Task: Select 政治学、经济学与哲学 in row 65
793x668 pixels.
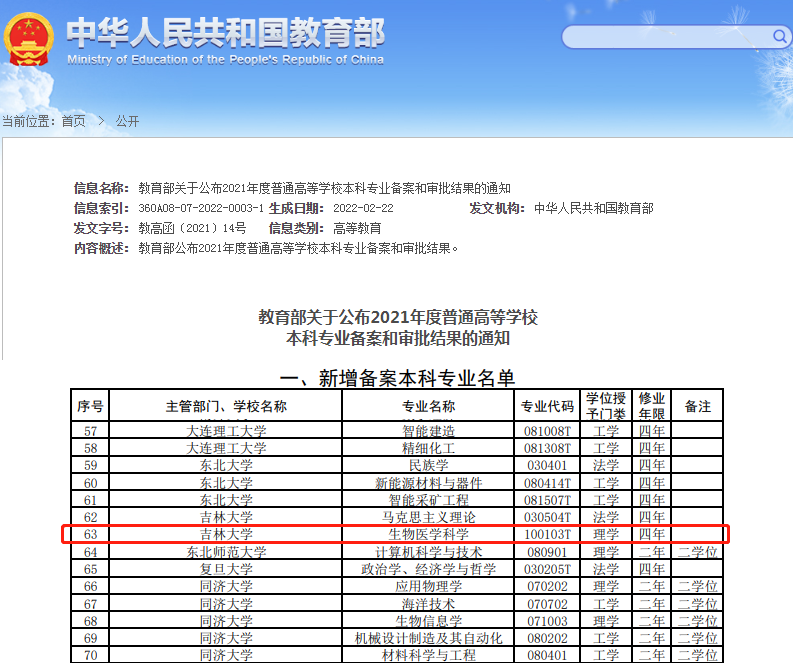Action: pyautogui.click(x=428, y=569)
